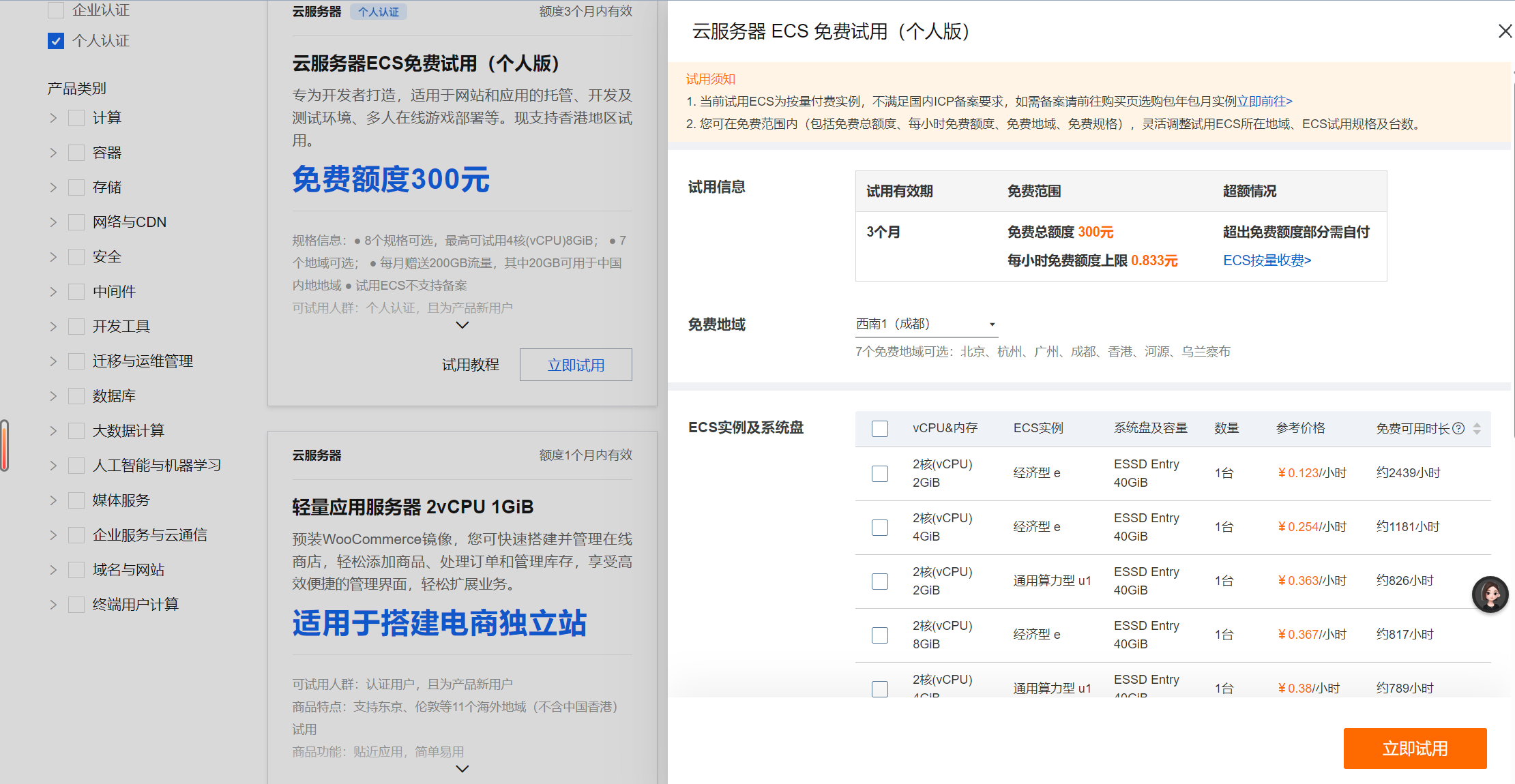Expand ECS card details chevron
This screenshot has width=1515, height=784.
point(462,325)
